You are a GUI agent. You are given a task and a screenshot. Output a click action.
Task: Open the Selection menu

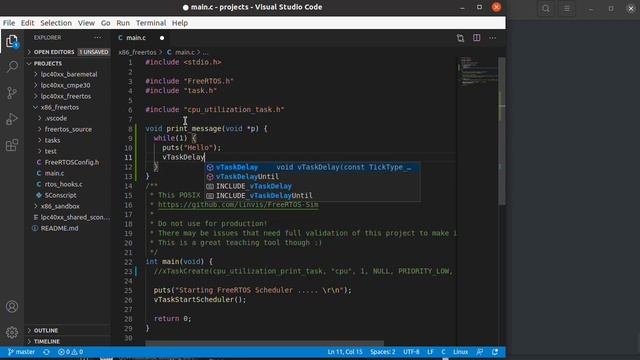point(56,23)
